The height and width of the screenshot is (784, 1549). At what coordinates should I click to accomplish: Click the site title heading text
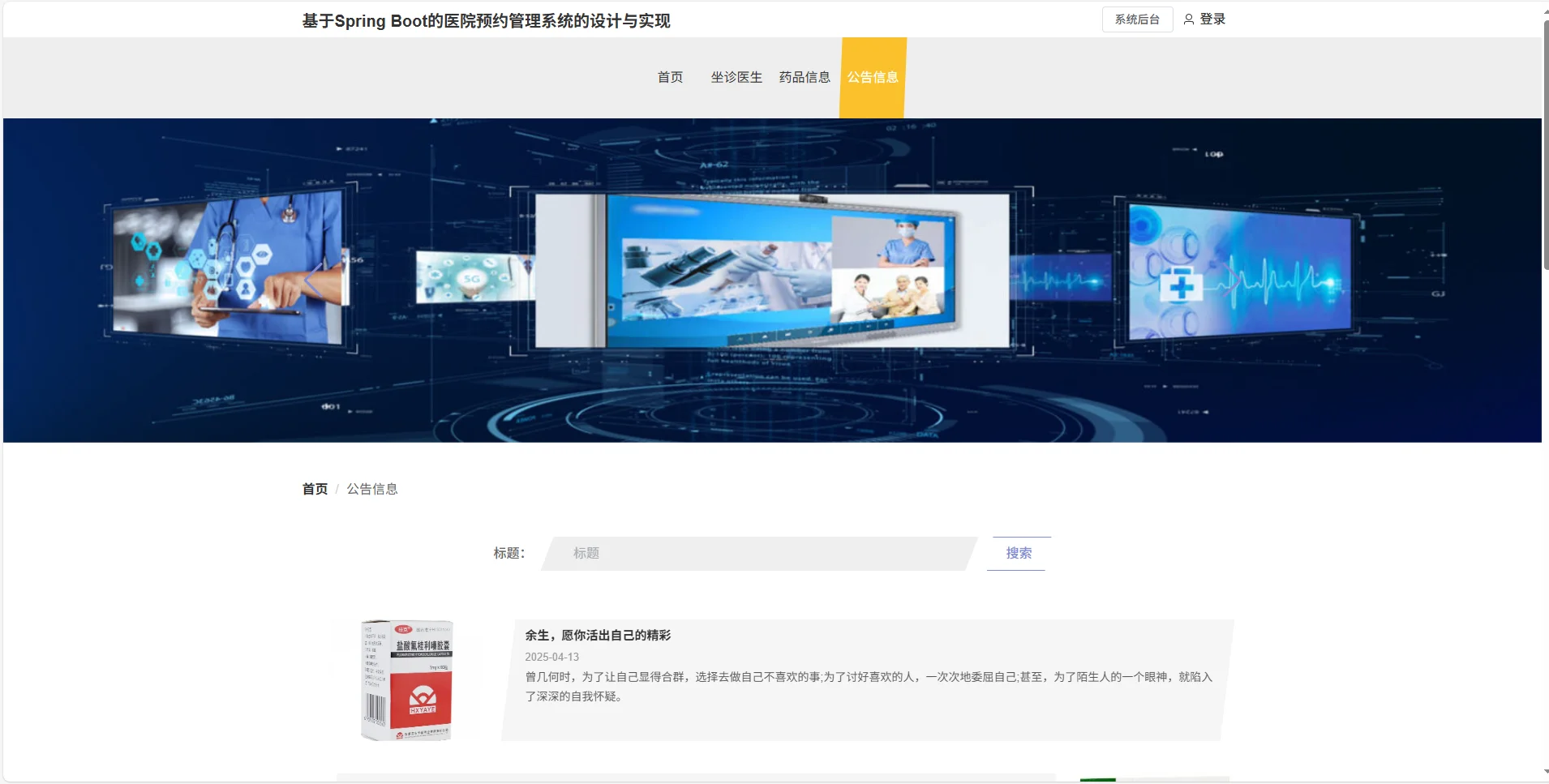485,21
